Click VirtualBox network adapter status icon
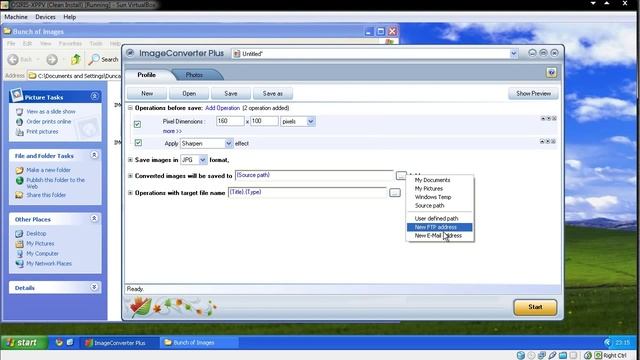Viewport: 640px width, 360px height. tap(542, 356)
